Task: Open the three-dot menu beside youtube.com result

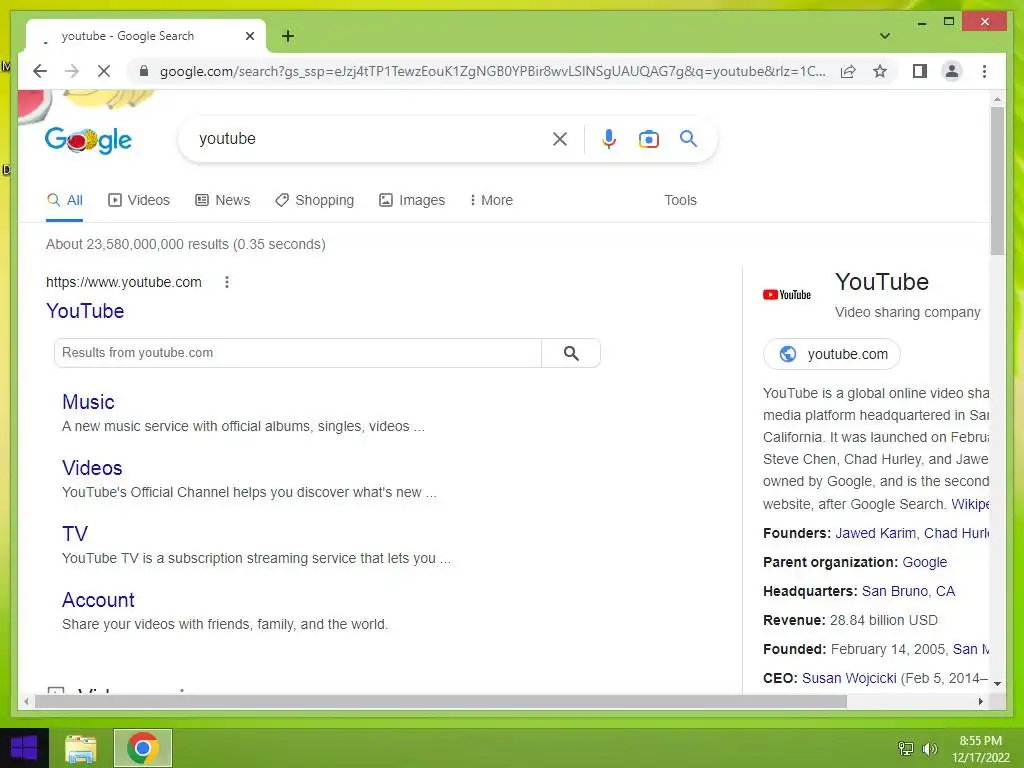Action: 227,282
